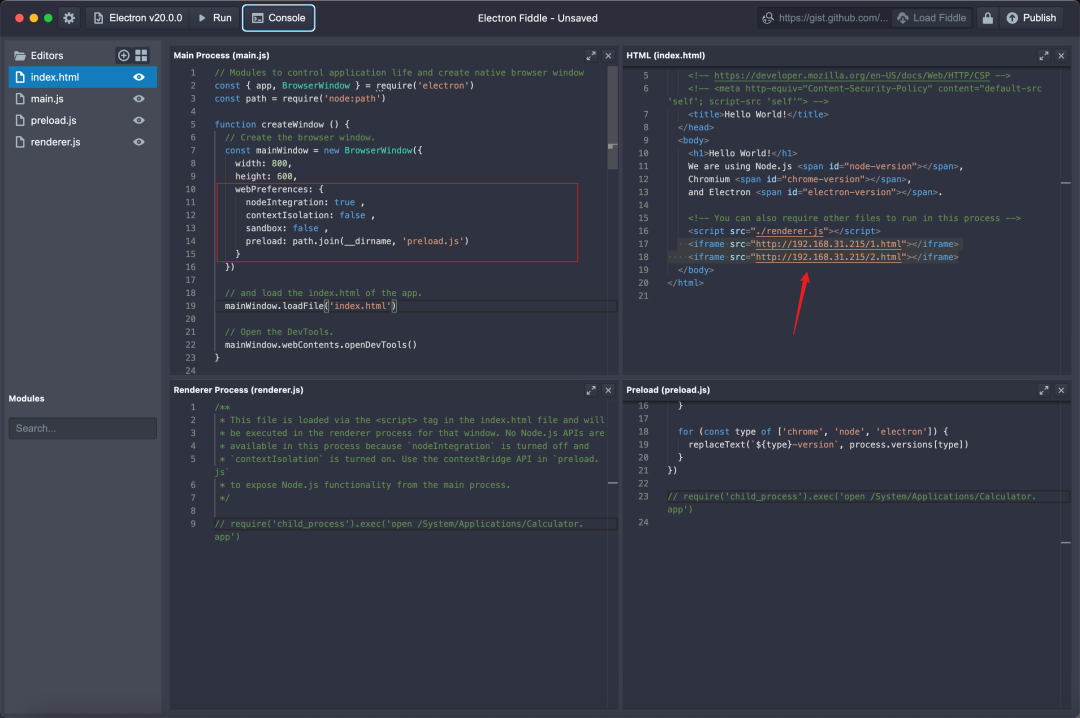Maximize the HTML (index.html) panel
This screenshot has width=1080, height=718.
(1043, 56)
